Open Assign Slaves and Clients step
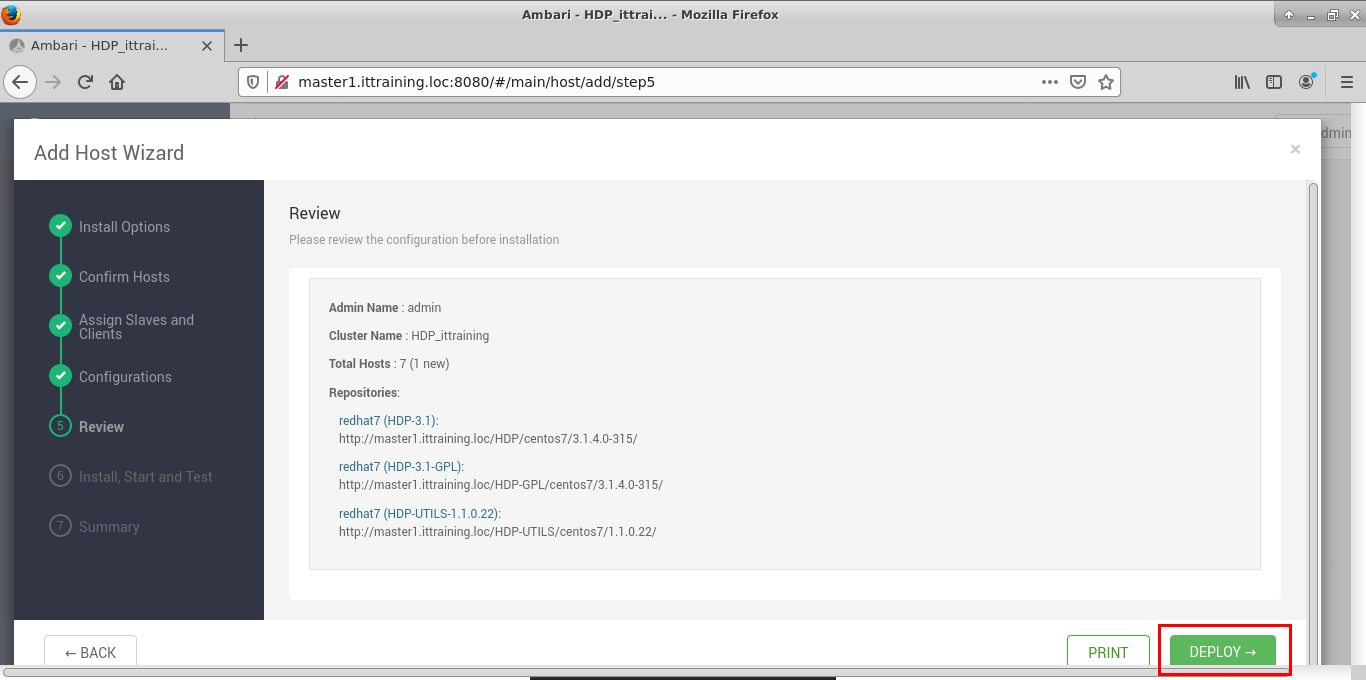Screen dimensions: 1366x680 [x=136, y=327]
